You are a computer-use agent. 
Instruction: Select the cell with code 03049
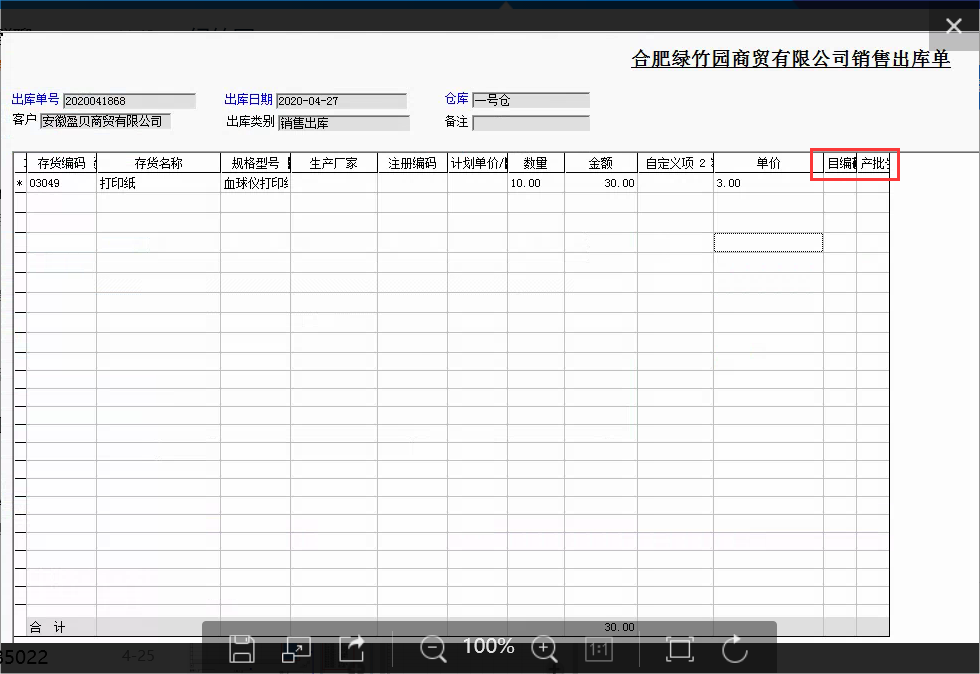click(61, 183)
